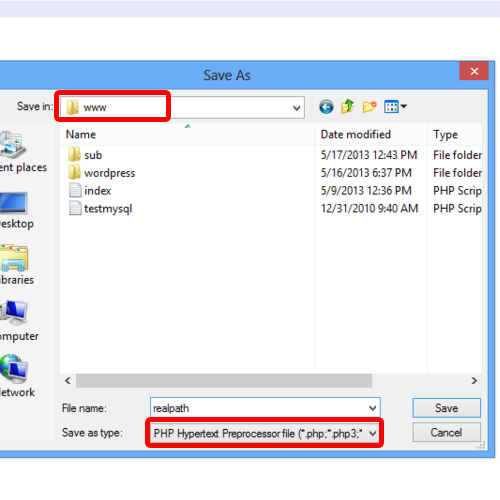Sort by the Name column header

point(187,134)
